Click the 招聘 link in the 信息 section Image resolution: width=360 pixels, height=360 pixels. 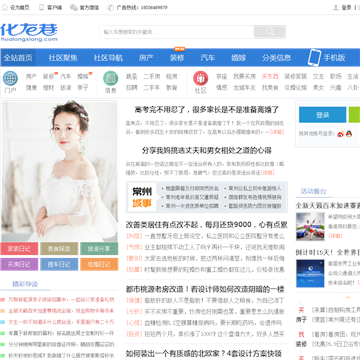click(132, 88)
